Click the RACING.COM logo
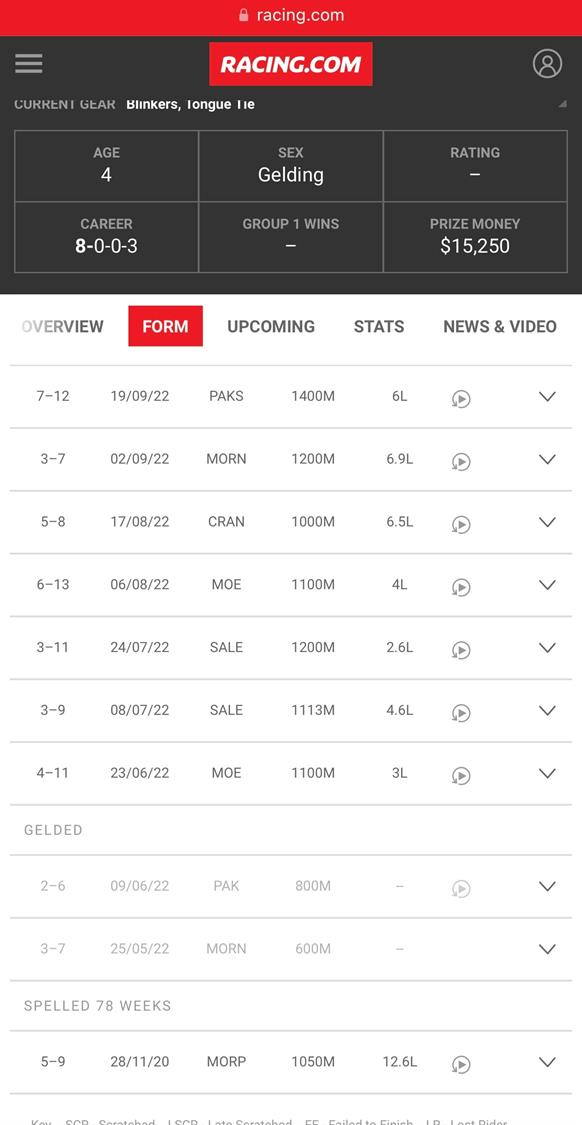 pos(291,64)
